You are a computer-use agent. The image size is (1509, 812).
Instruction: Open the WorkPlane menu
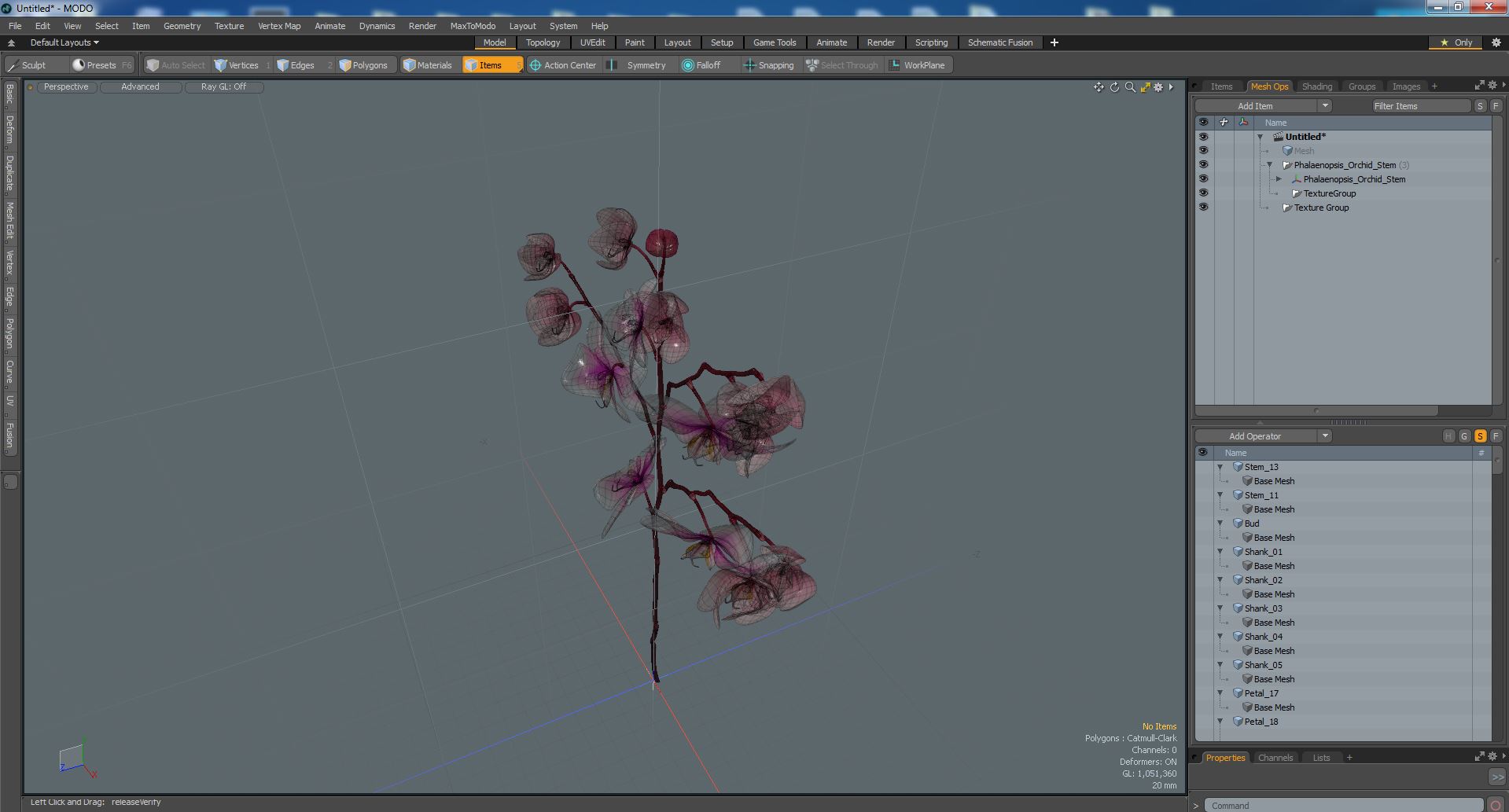pyautogui.click(x=918, y=65)
